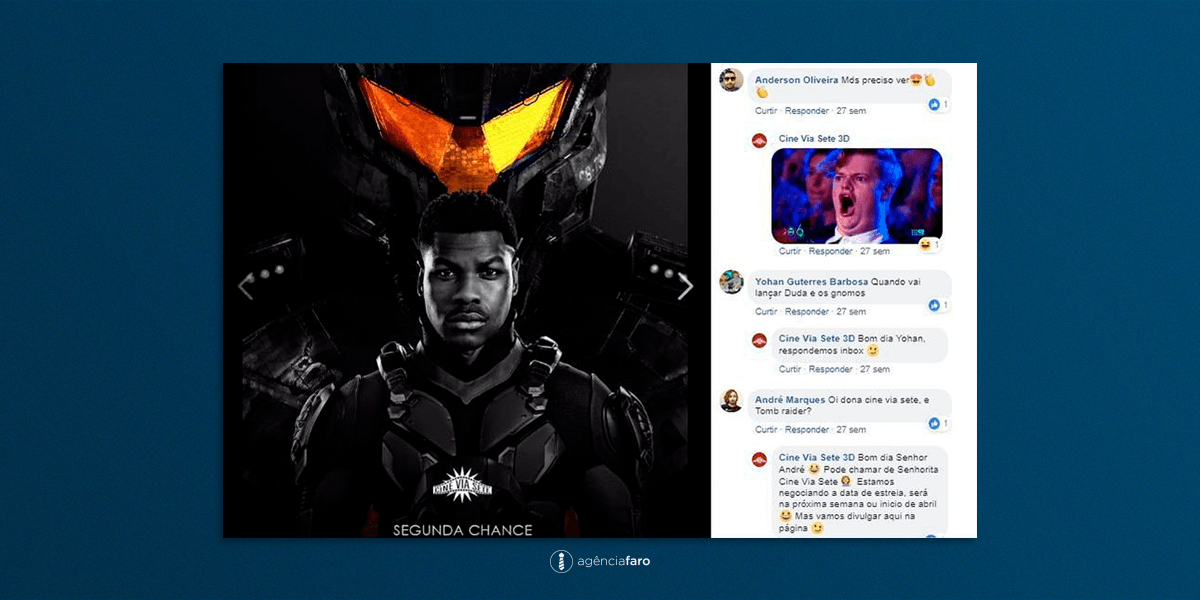Click Curtir under Yohan's comment
1200x600 pixels.
coord(766,312)
